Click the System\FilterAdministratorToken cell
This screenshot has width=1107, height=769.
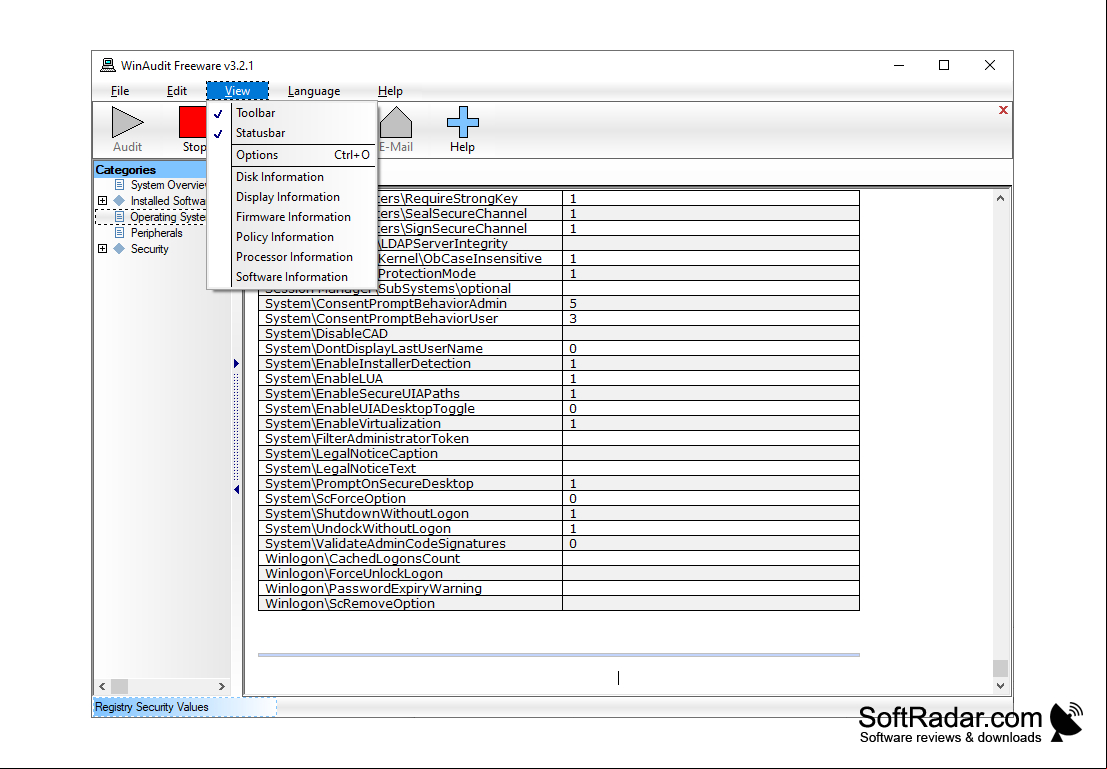click(410, 439)
